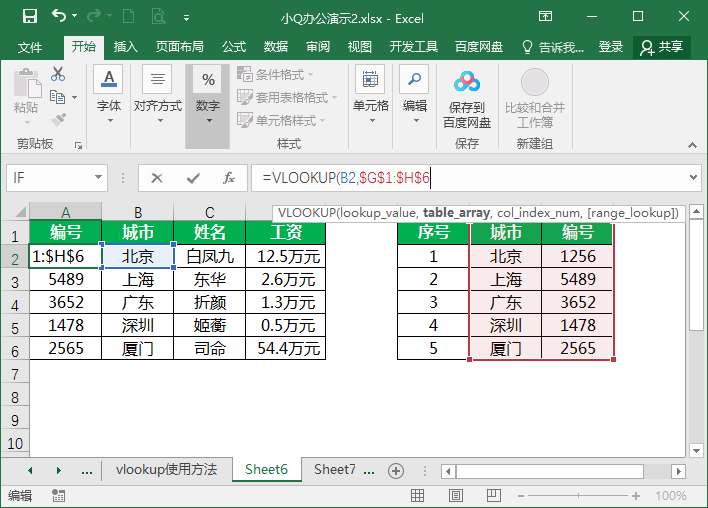708x508 pixels.
Task: Open the vlookup使用方法 sheet tab
Action: [166, 470]
